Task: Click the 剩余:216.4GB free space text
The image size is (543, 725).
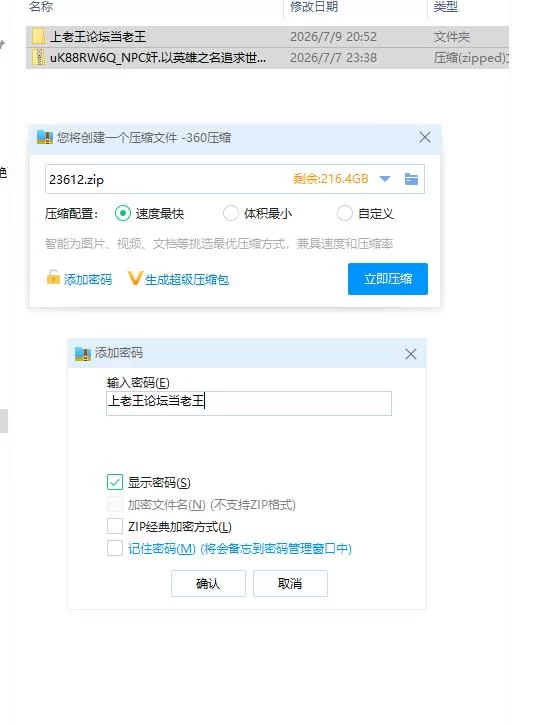Action: [331, 179]
